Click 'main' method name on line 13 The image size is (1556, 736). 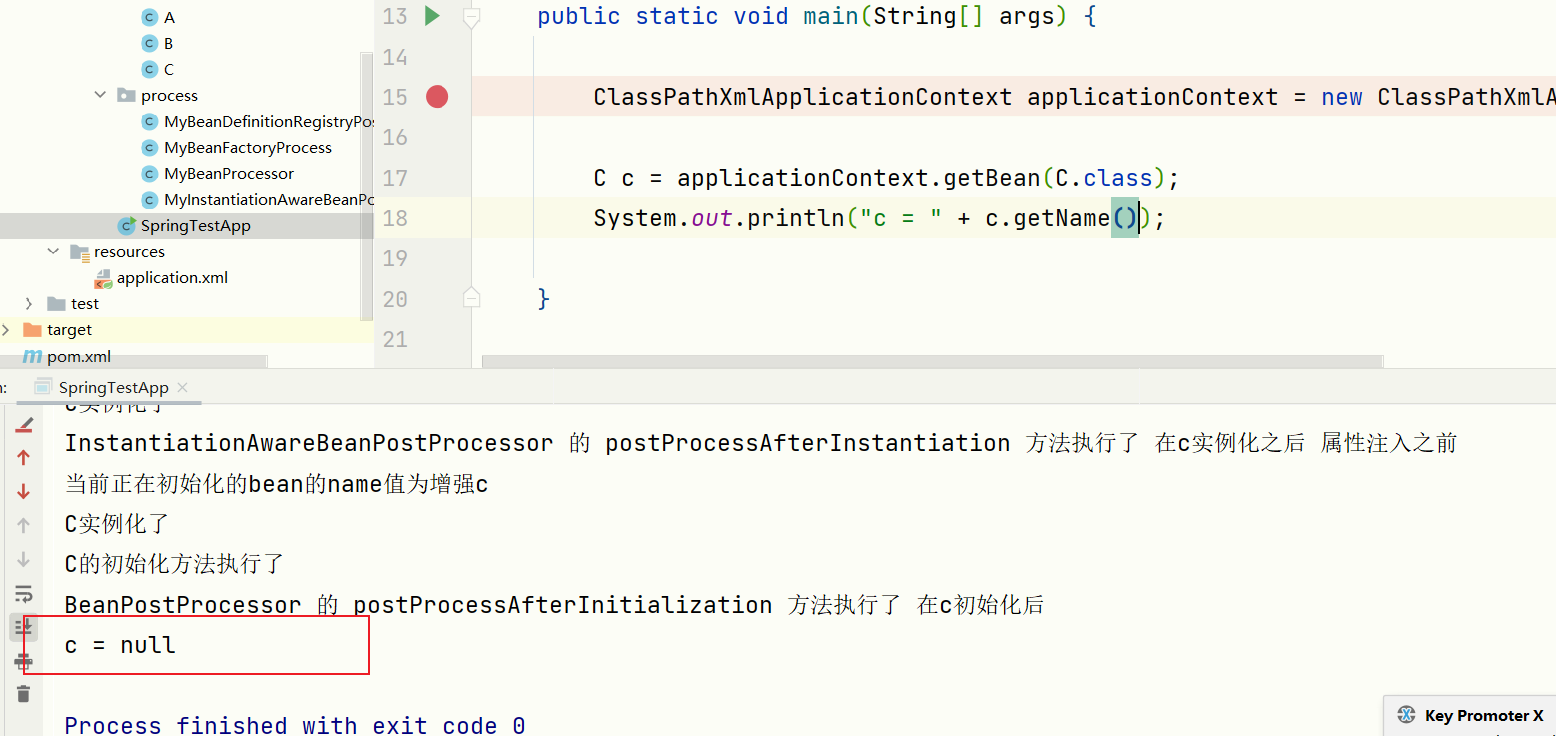click(830, 17)
